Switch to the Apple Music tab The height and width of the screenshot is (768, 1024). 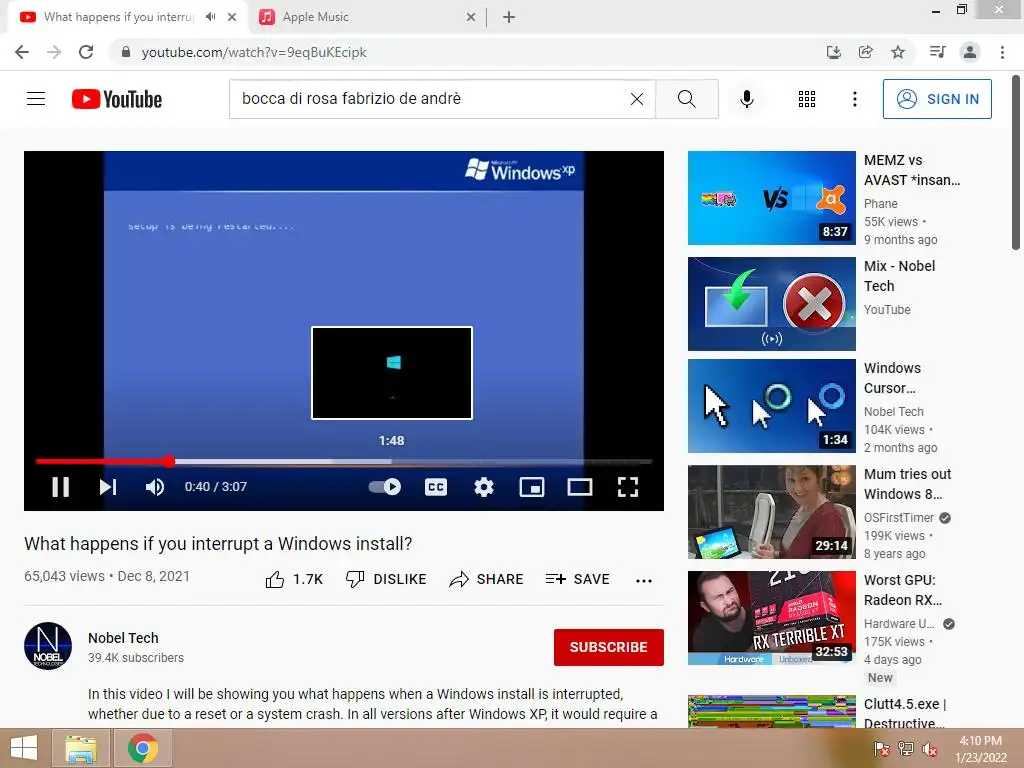[x=366, y=17]
